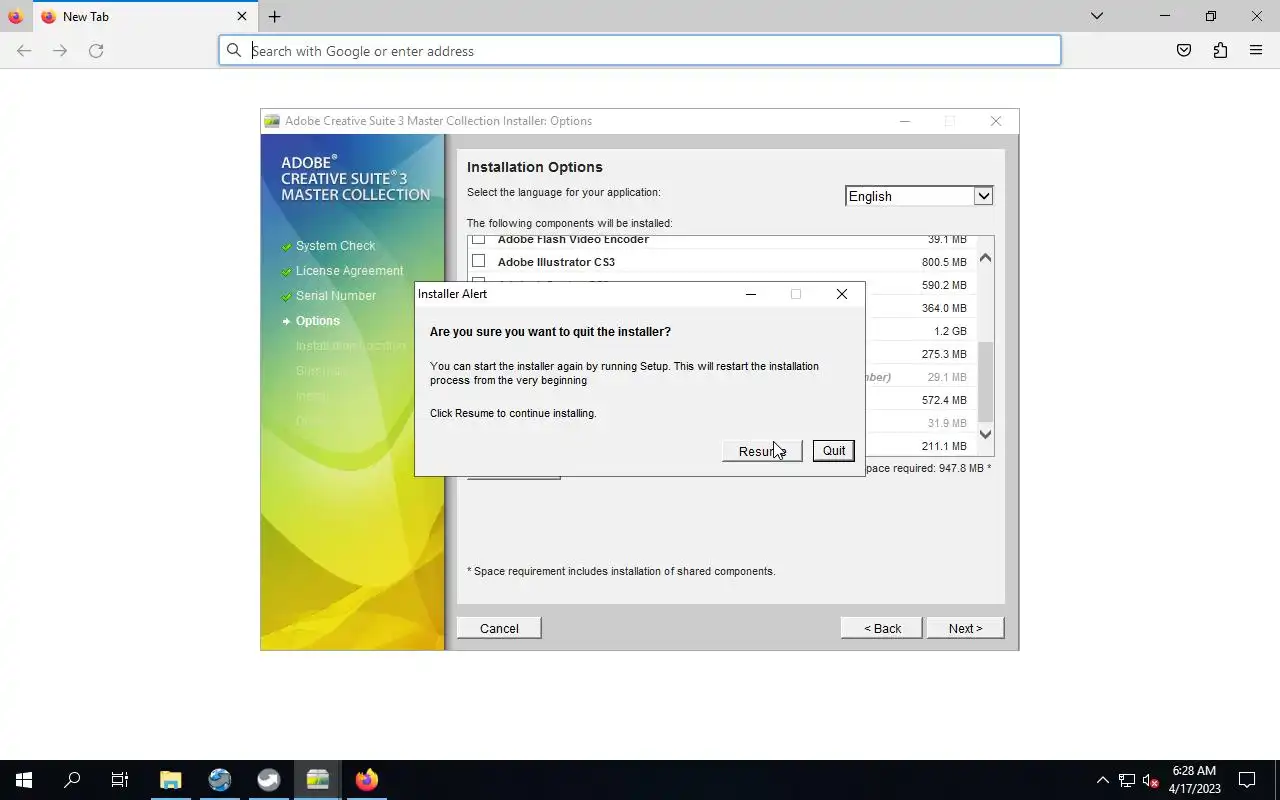The height and width of the screenshot is (800, 1280).
Task: Click the < Back button
Action: click(x=882, y=628)
